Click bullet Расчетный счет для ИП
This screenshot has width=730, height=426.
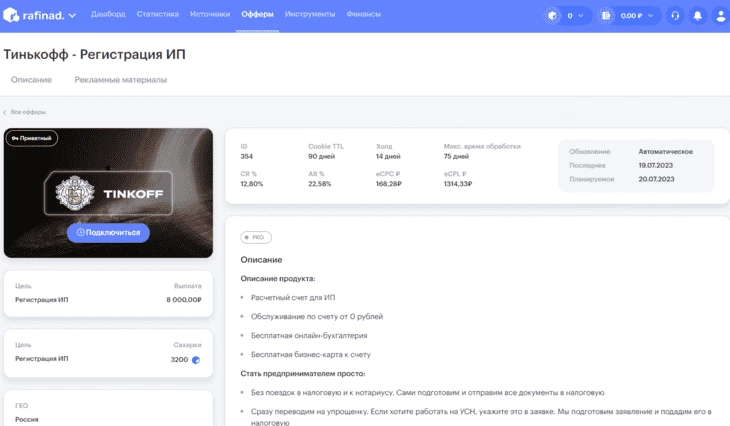pyautogui.click(x=293, y=298)
